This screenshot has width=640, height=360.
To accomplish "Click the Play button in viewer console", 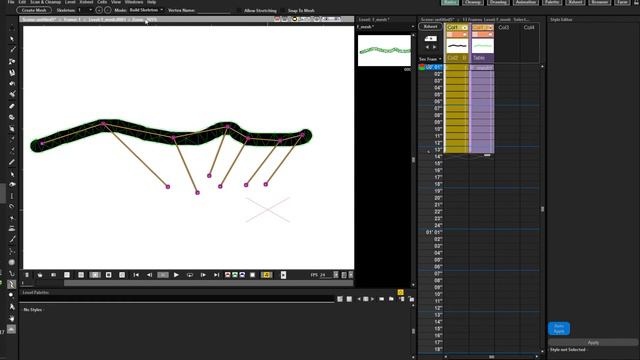I will pos(176,275).
